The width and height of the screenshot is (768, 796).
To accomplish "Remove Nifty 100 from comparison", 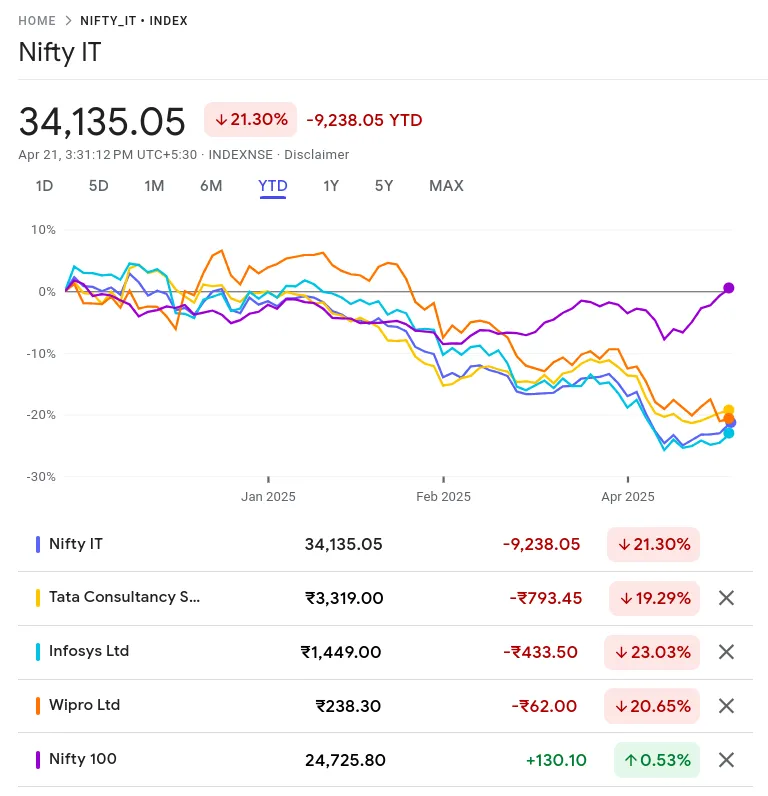I will (x=726, y=760).
